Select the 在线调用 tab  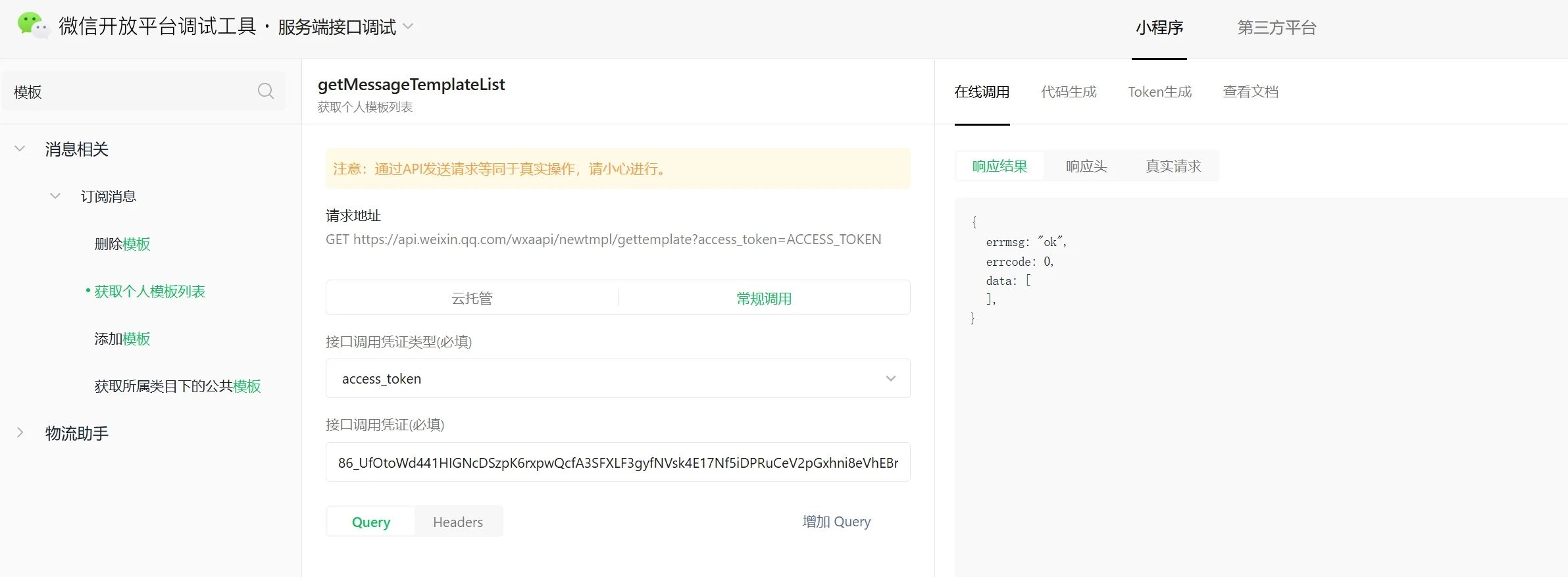(x=982, y=92)
